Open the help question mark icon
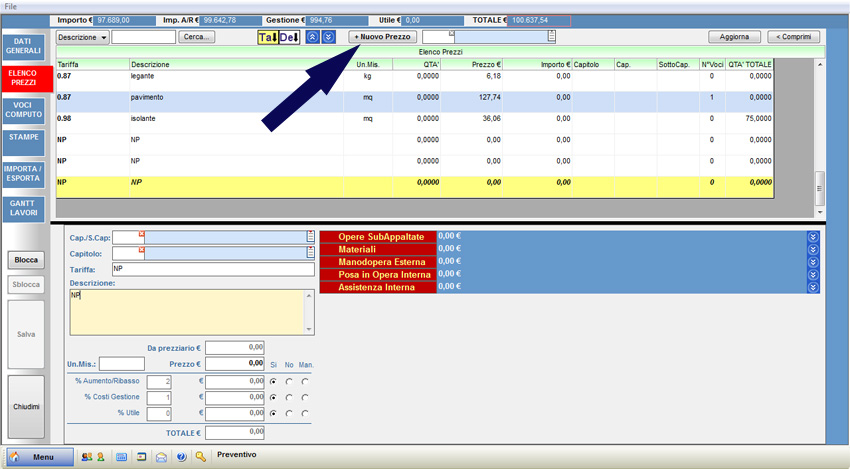This screenshot has height=469, width=850. [x=181, y=456]
